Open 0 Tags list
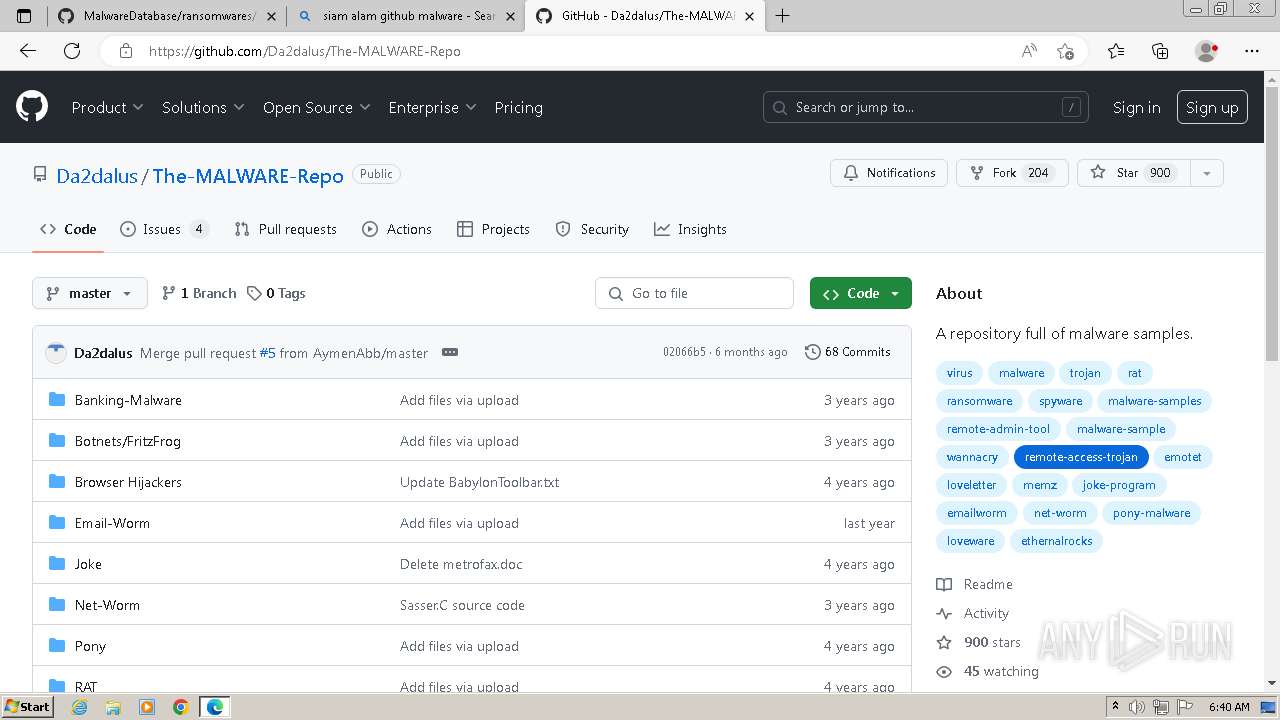The height and width of the screenshot is (720, 1280). 277,293
